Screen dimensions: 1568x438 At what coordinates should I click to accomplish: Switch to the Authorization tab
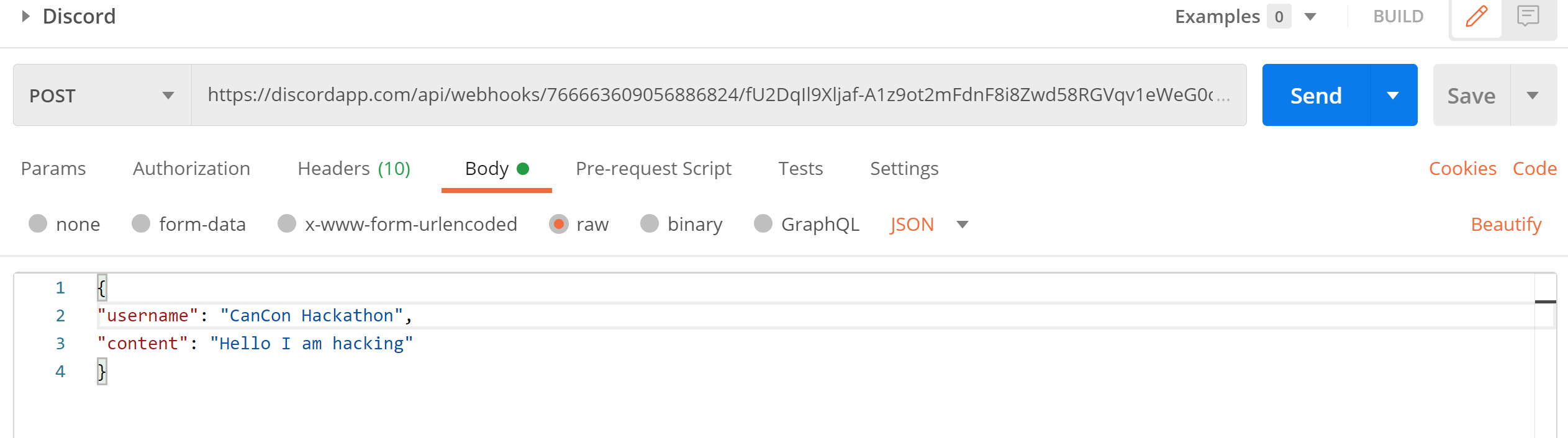coord(191,169)
